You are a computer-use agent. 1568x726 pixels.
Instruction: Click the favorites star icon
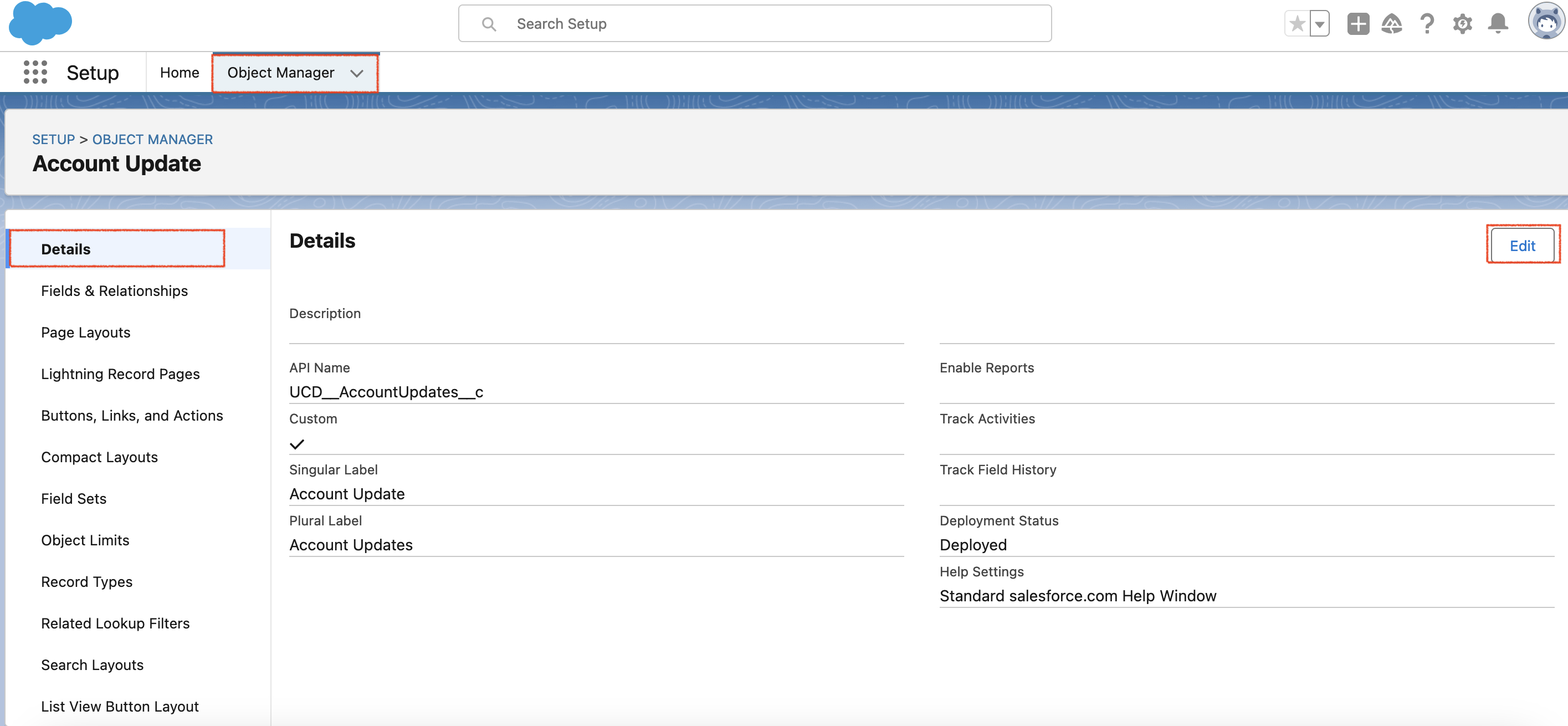(1297, 24)
